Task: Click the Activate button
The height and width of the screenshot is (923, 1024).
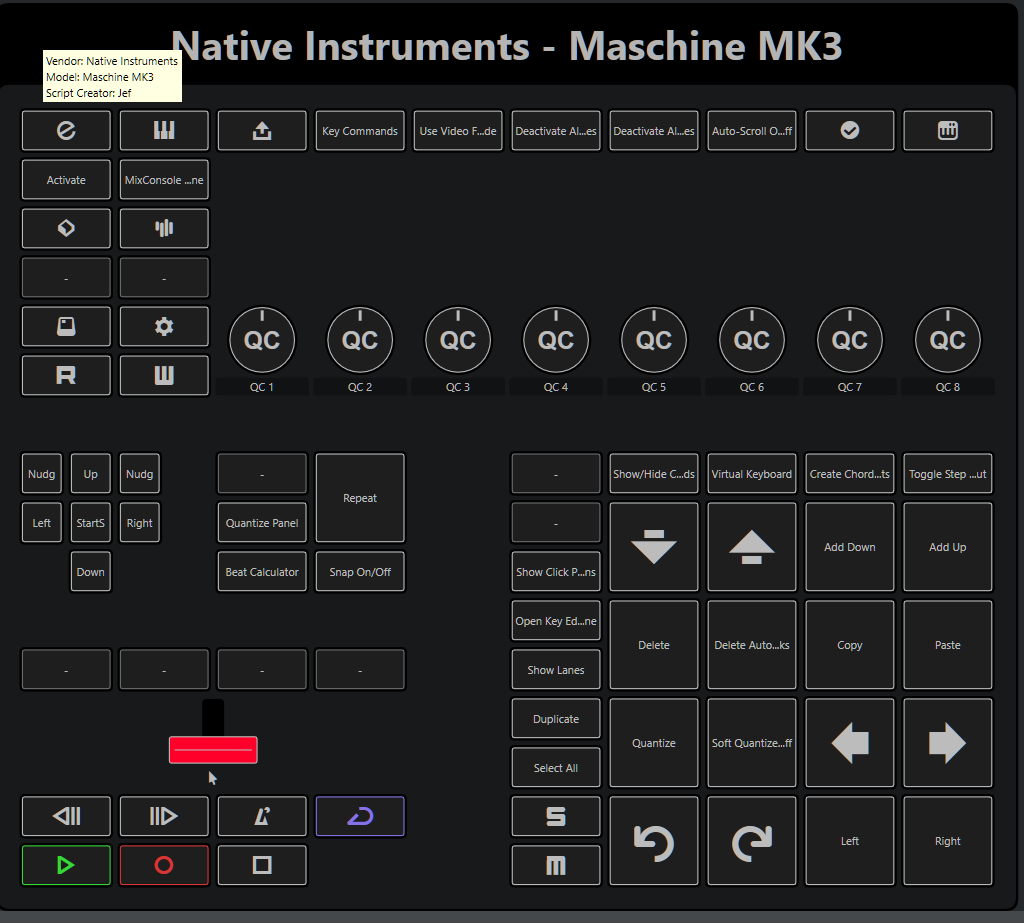Action: point(66,180)
